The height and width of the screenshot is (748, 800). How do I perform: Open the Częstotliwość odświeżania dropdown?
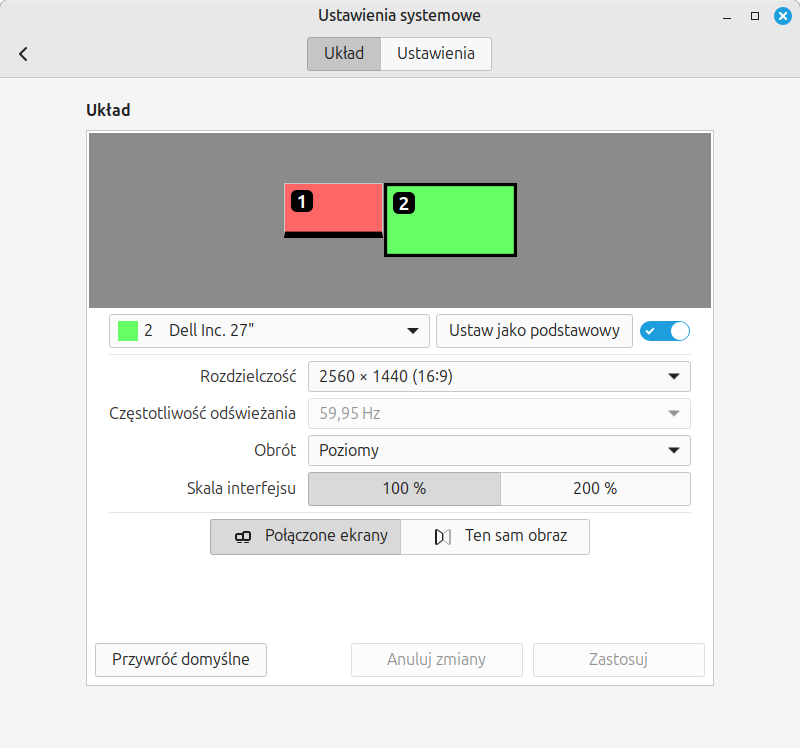pos(499,413)
